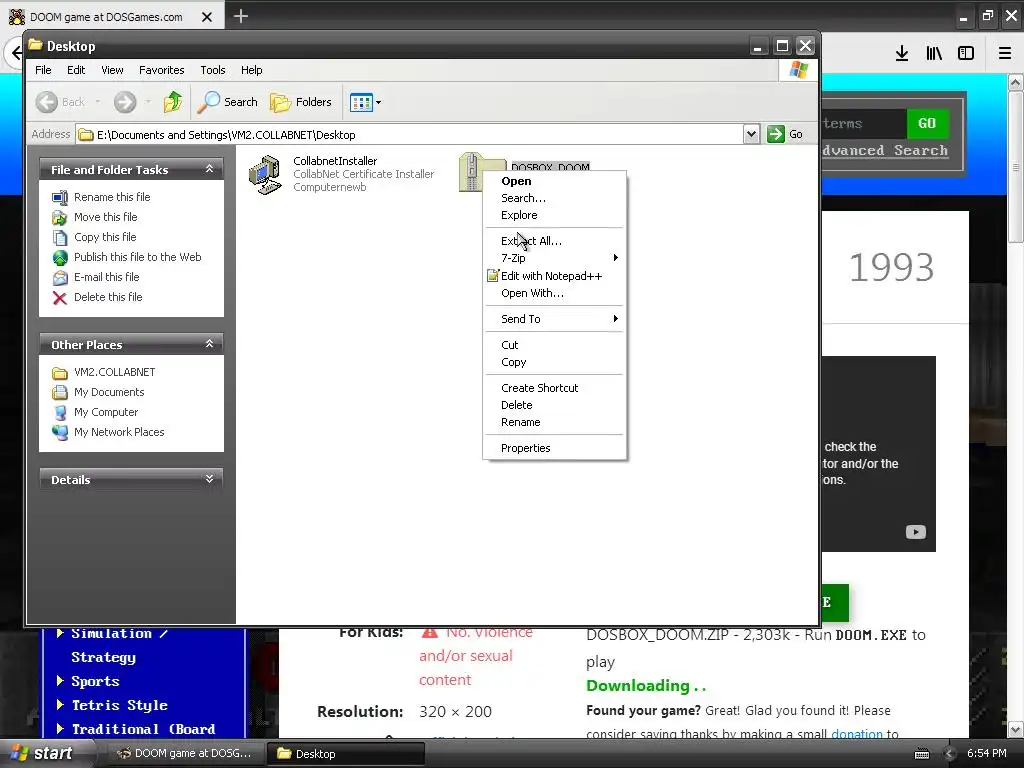Click the Up folder icon in Explorer toolbar

[x=172, y=102]
